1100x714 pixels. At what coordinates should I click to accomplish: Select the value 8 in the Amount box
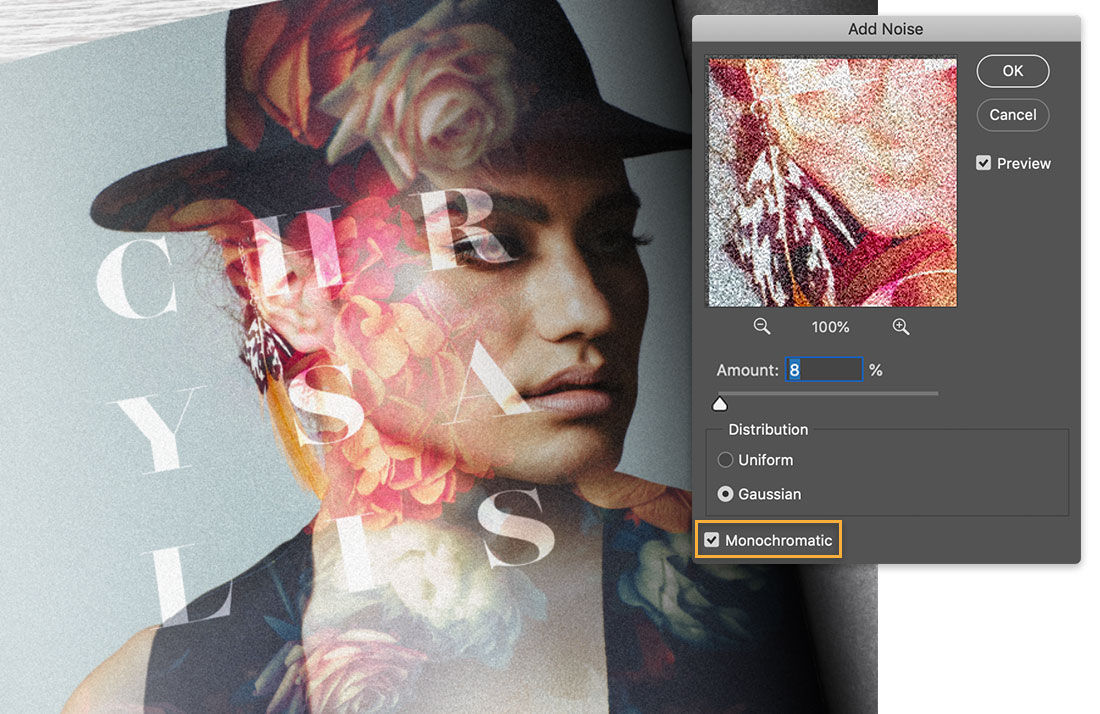[x=795, y=369]
